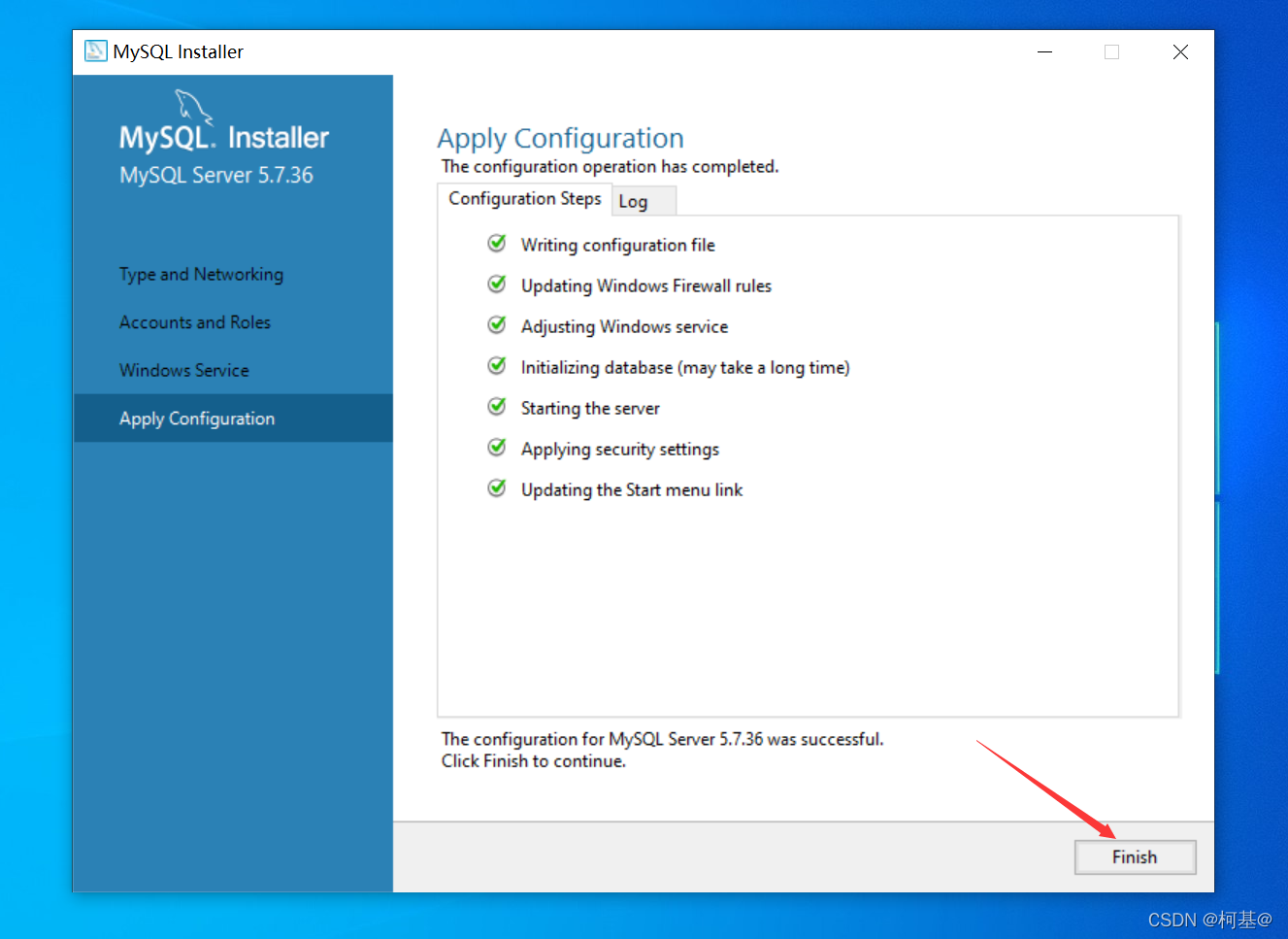Select the 'Writing configuration file' step text
The width and height of the screenshot is (1288, 939).
(617, 246)
